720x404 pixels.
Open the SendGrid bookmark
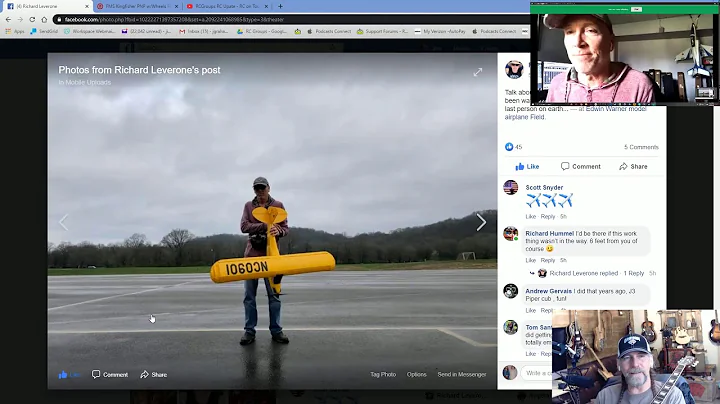coord(44,31)
